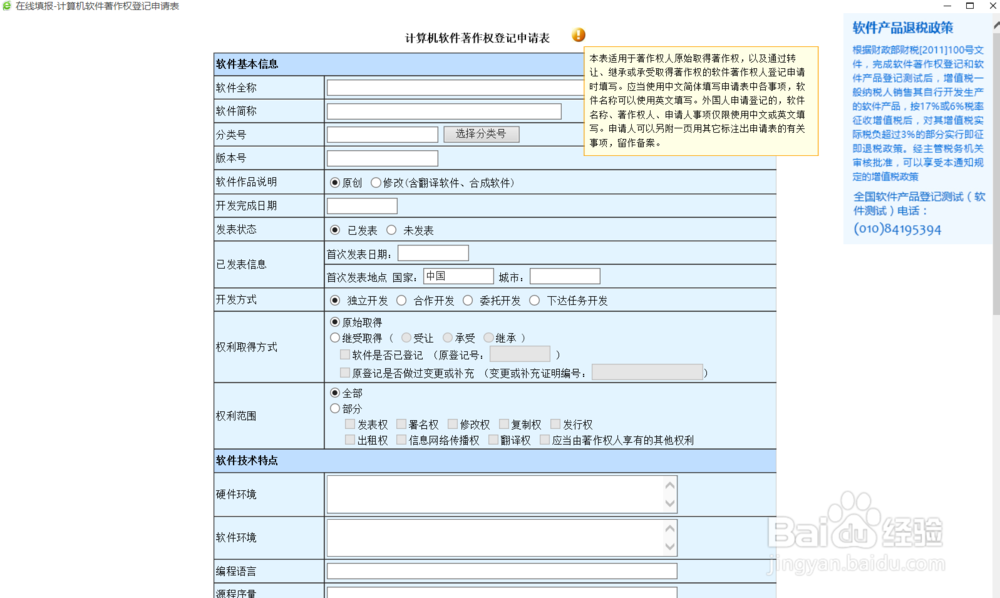Screen dimensions: 1000x598
Task: Check the 翻译权 checkbox
Action: [494, 439]
